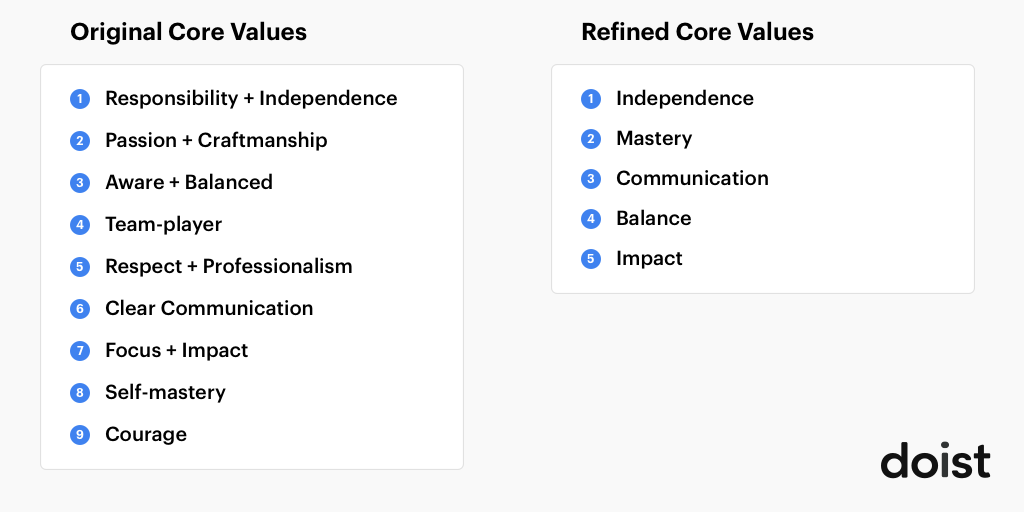
Task: Select Independence in the refined list
Action: pos(685,98)
